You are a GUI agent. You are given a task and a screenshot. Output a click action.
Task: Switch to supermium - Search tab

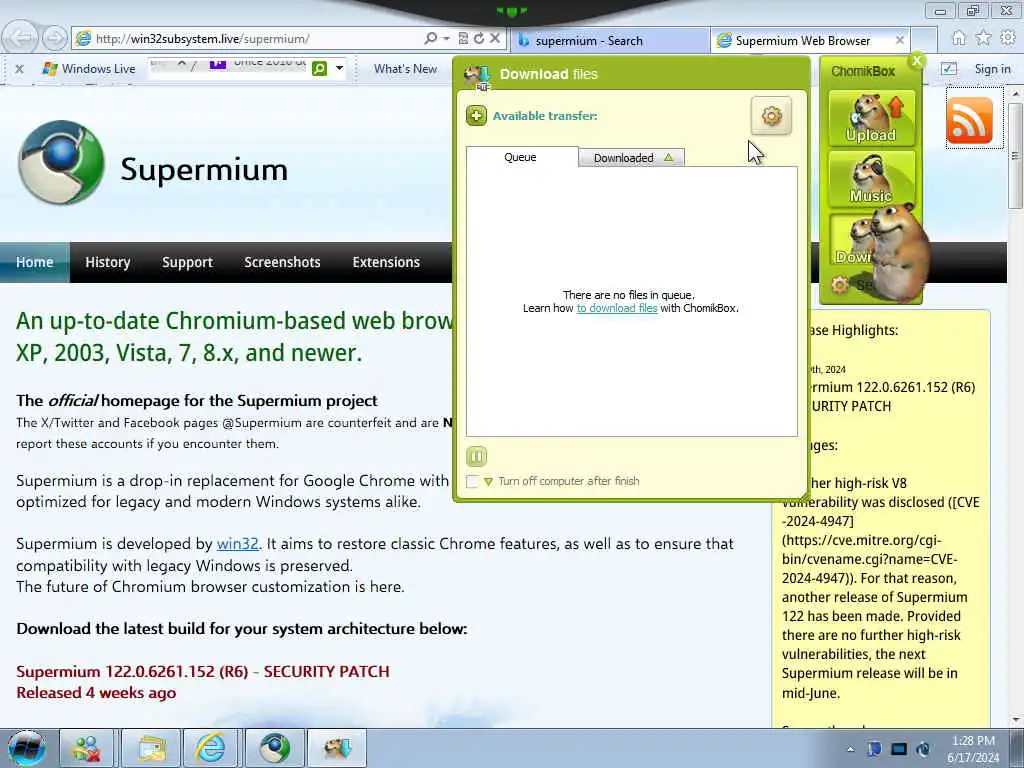(609, 40)
